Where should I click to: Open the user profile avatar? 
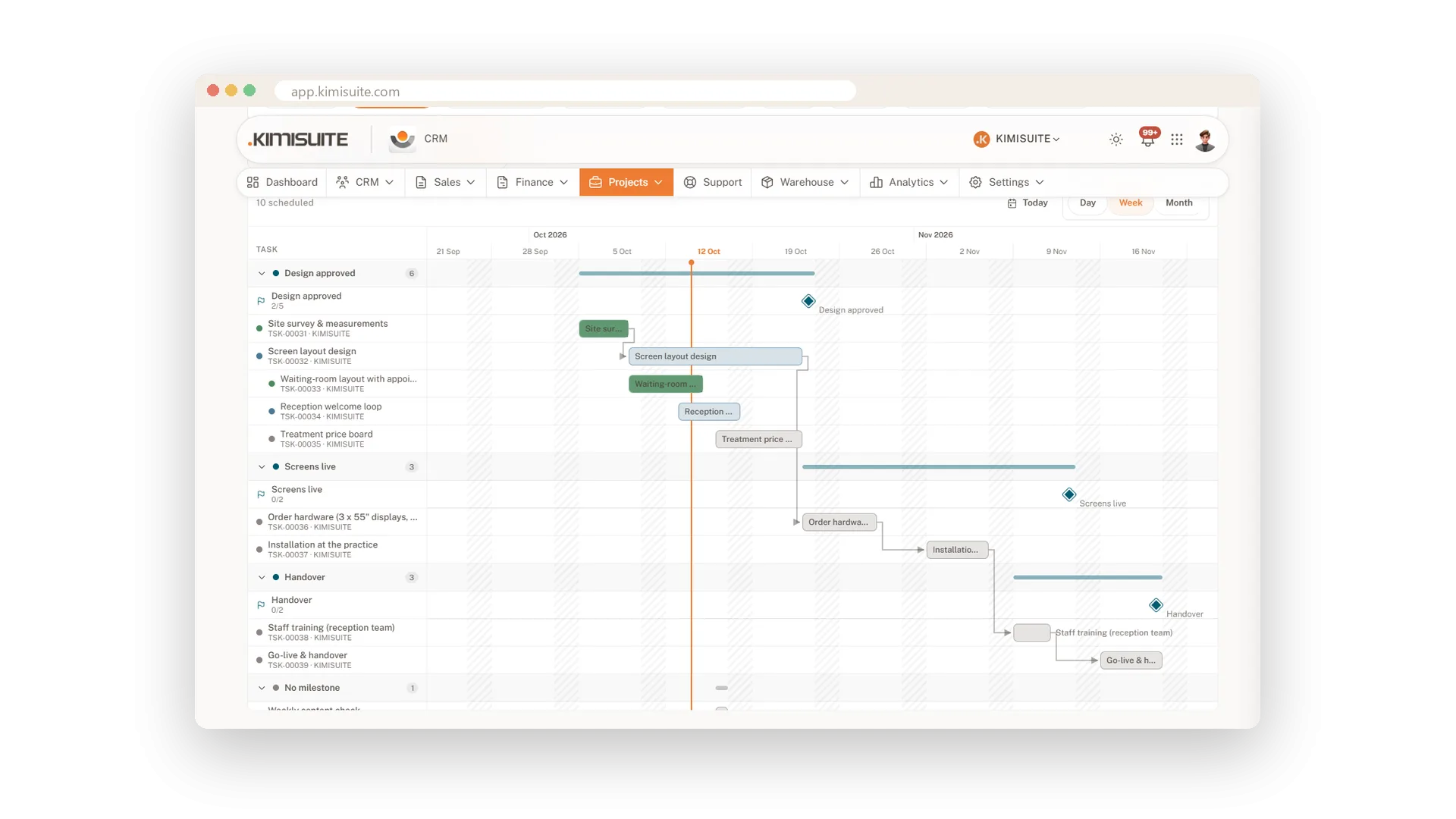coord(1205,140)
